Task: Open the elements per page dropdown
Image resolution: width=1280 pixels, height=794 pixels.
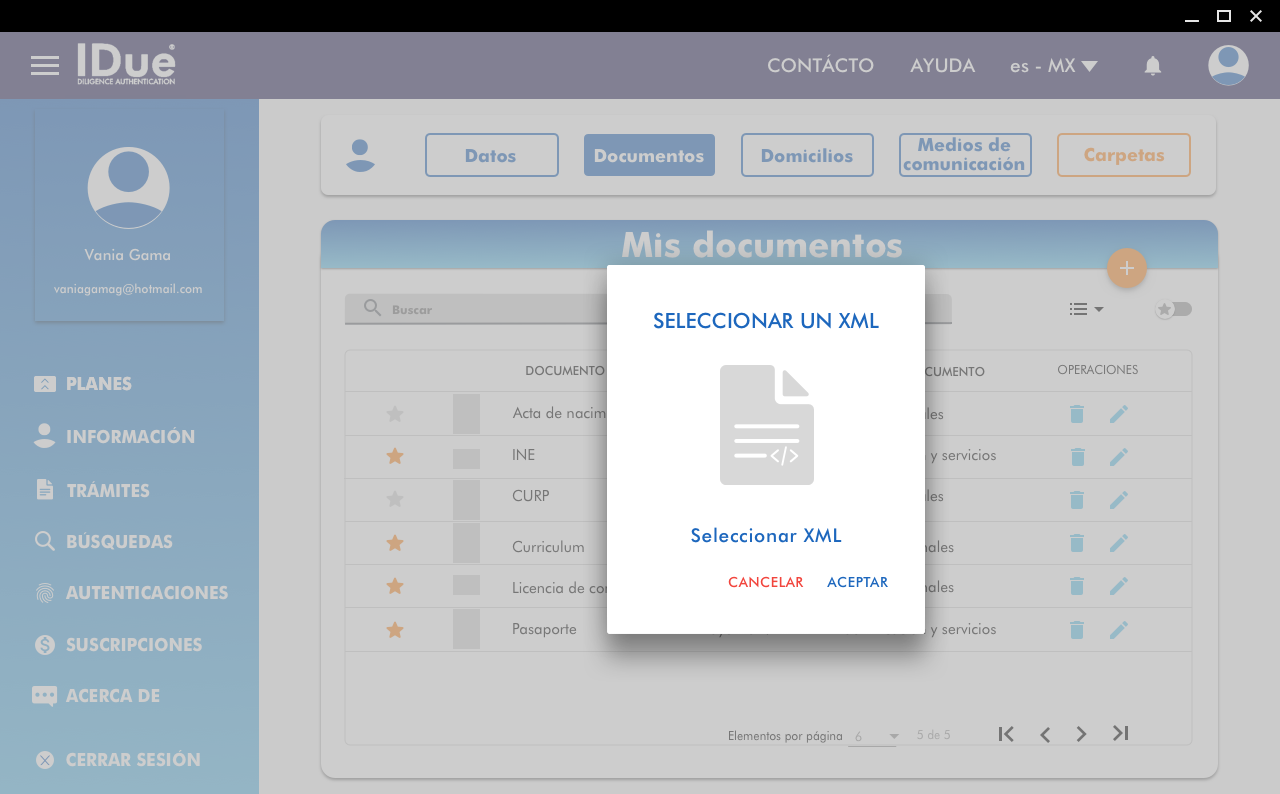Action: click(x=875, y=736)
